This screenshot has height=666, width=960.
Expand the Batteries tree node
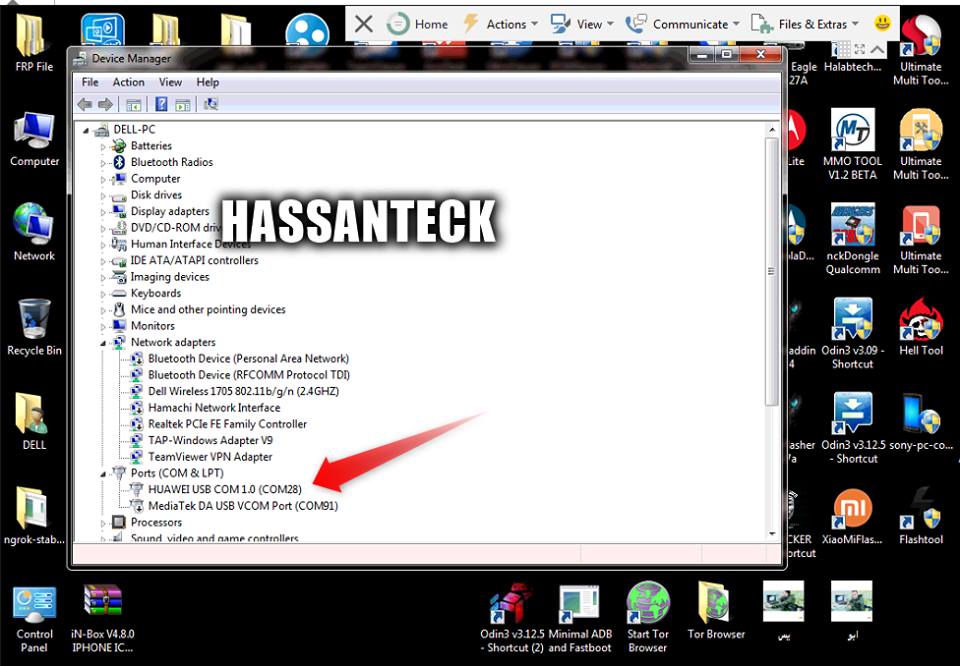(x=103, y=147)
